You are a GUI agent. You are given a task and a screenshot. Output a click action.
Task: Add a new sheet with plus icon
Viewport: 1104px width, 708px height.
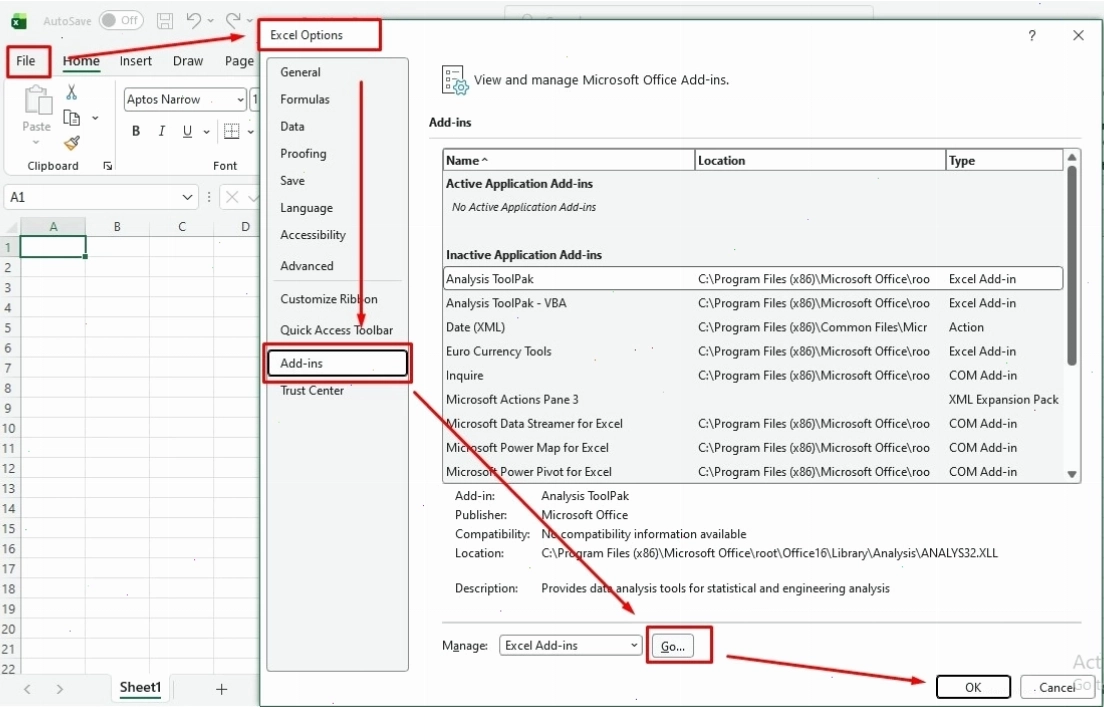pos(221,689)
